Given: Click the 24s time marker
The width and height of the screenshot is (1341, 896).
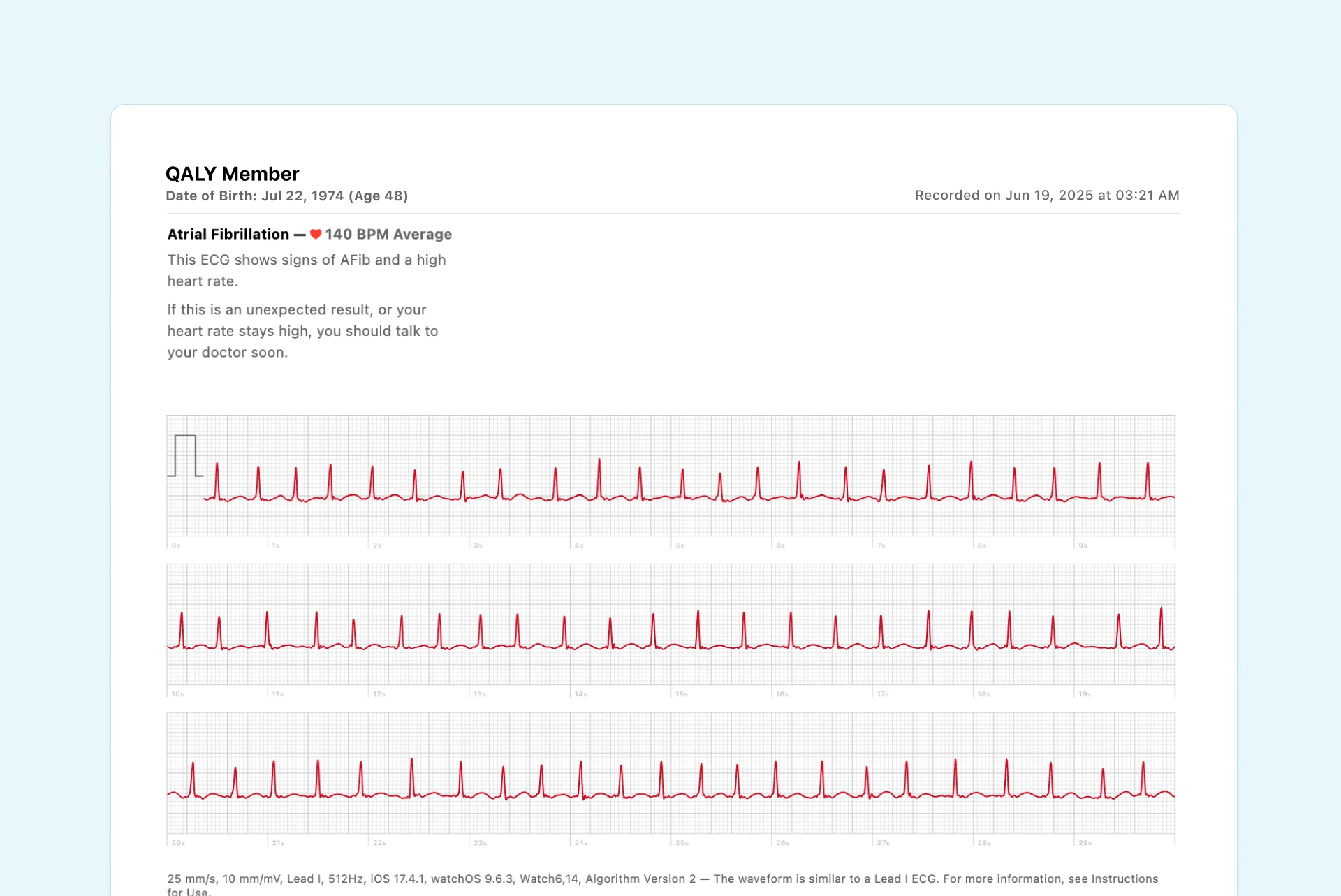Looking at the screenshot, I should pos(581,843).
